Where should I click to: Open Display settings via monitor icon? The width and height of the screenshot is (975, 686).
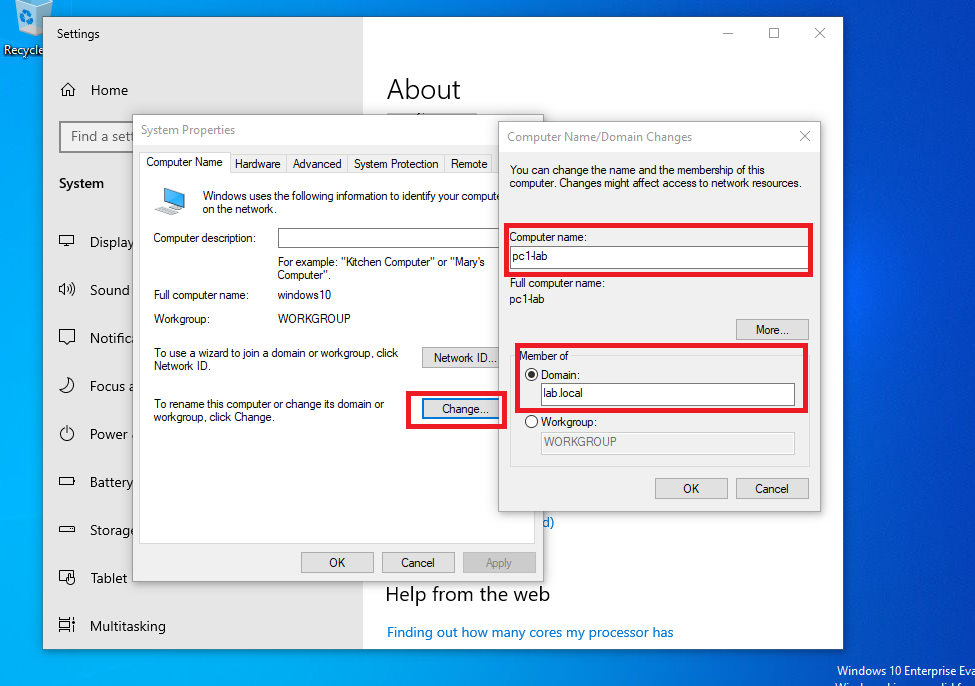pyautogui.click(x=68, y=242)
